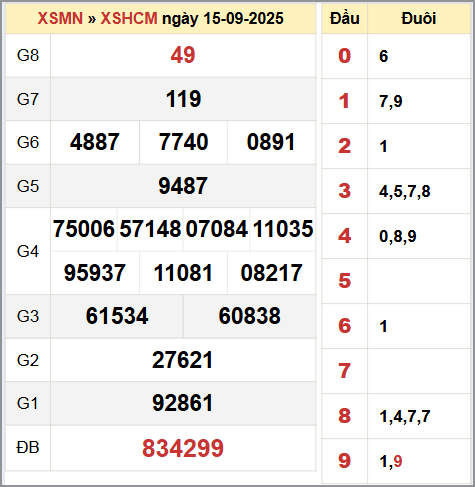Viewport: 475px width, 487px height.
Task: Click the Đuôi column header
Action: pos(419,18)
